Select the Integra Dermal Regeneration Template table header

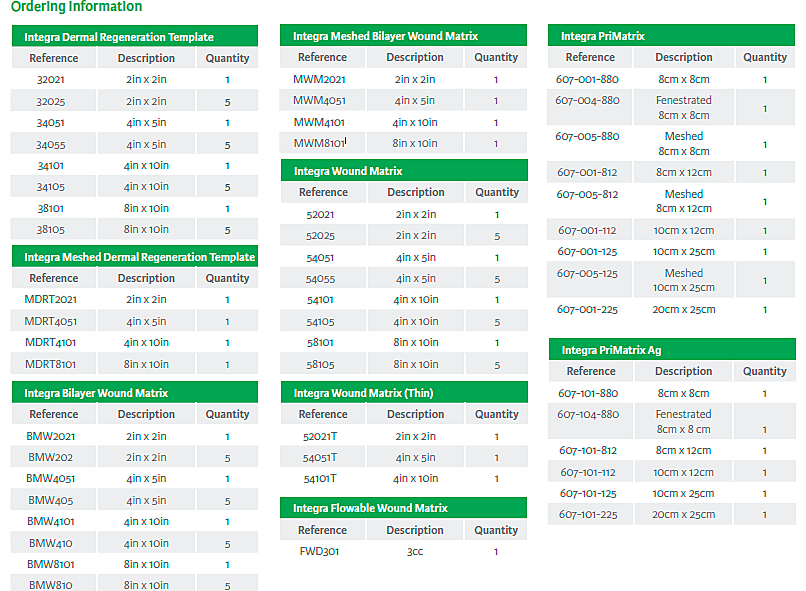pos(119,37)
